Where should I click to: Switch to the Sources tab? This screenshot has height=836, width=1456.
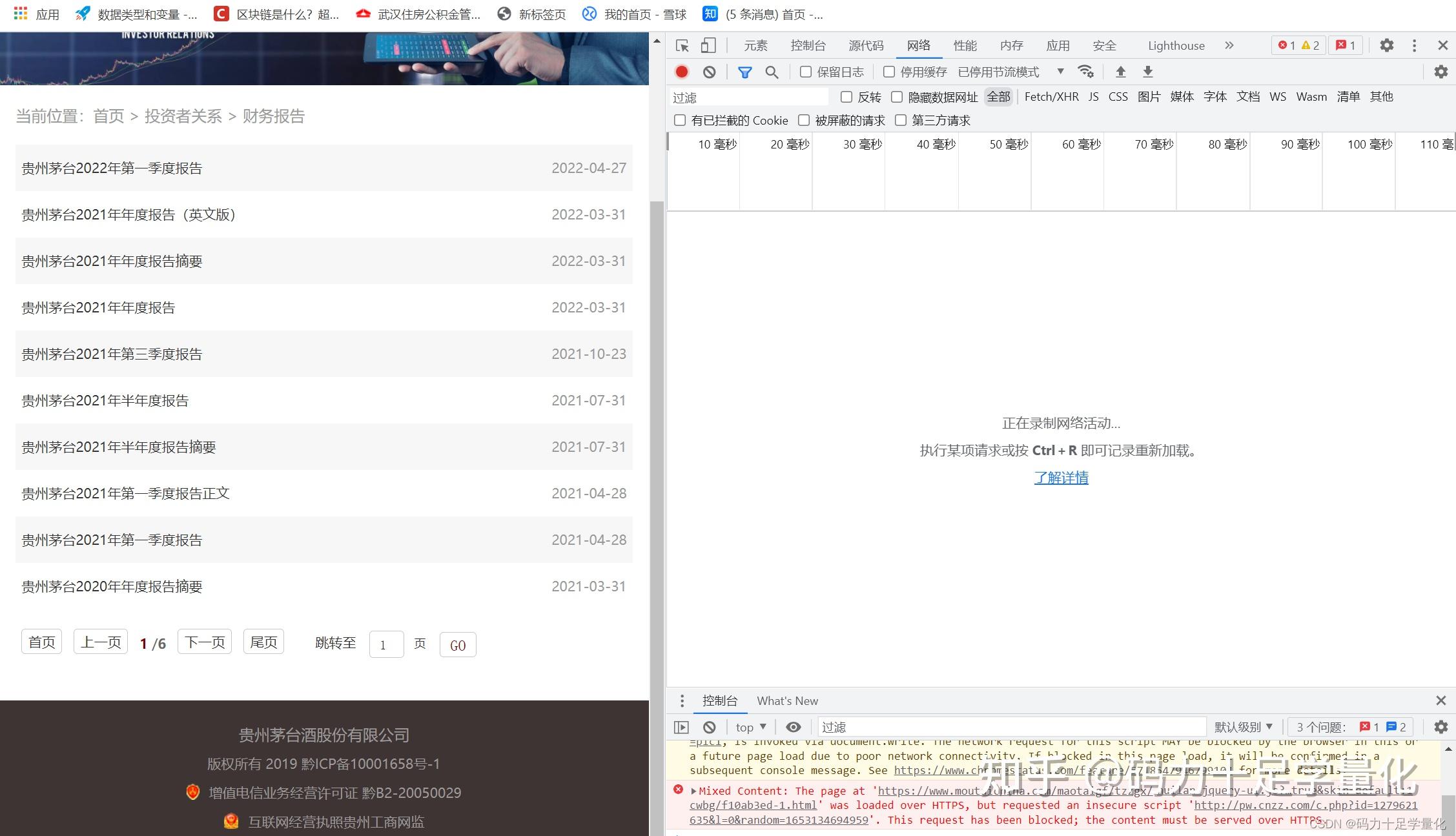(x=866, y=45)
